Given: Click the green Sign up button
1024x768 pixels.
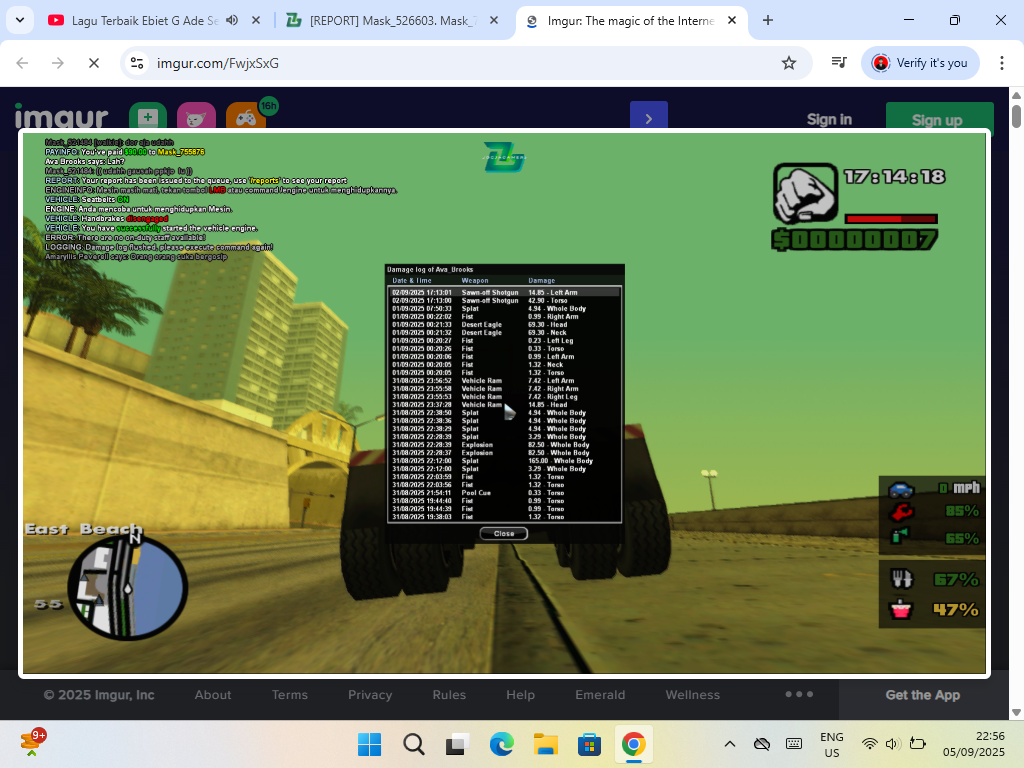Looking at the screenshot, I should pyautogui.click(x=940, y=116).
